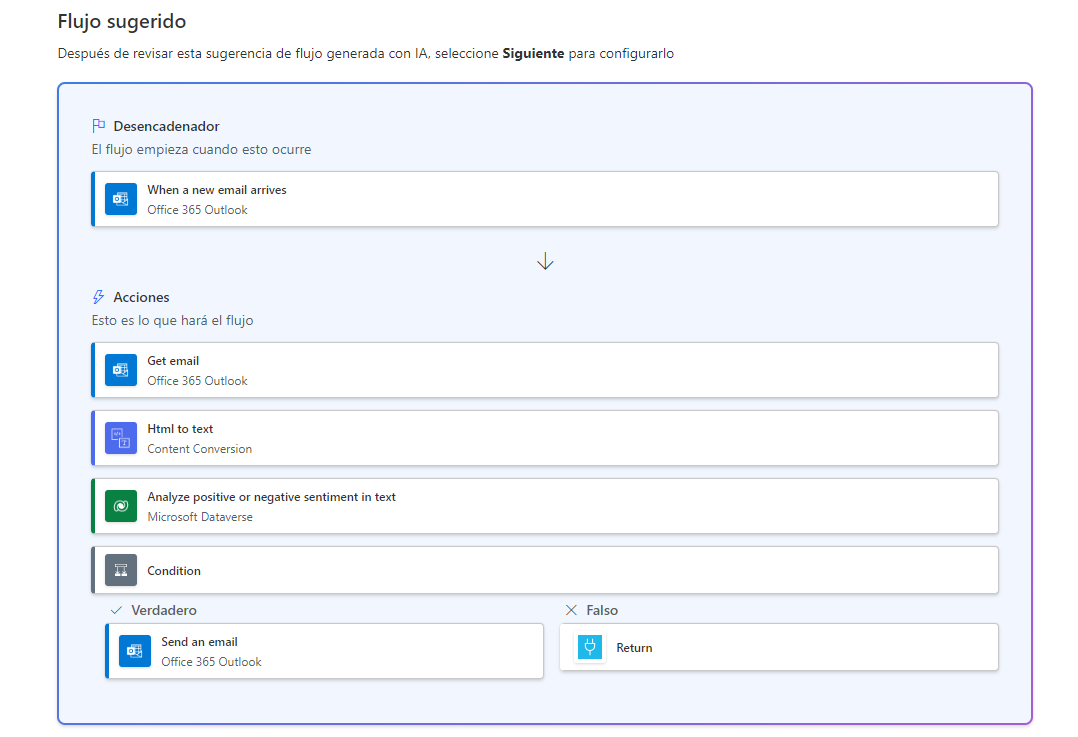The height and width of the screenshot is (737, 1078).
Task: Click the Outlook icon beside Send an email
Action: click(135, 651)
